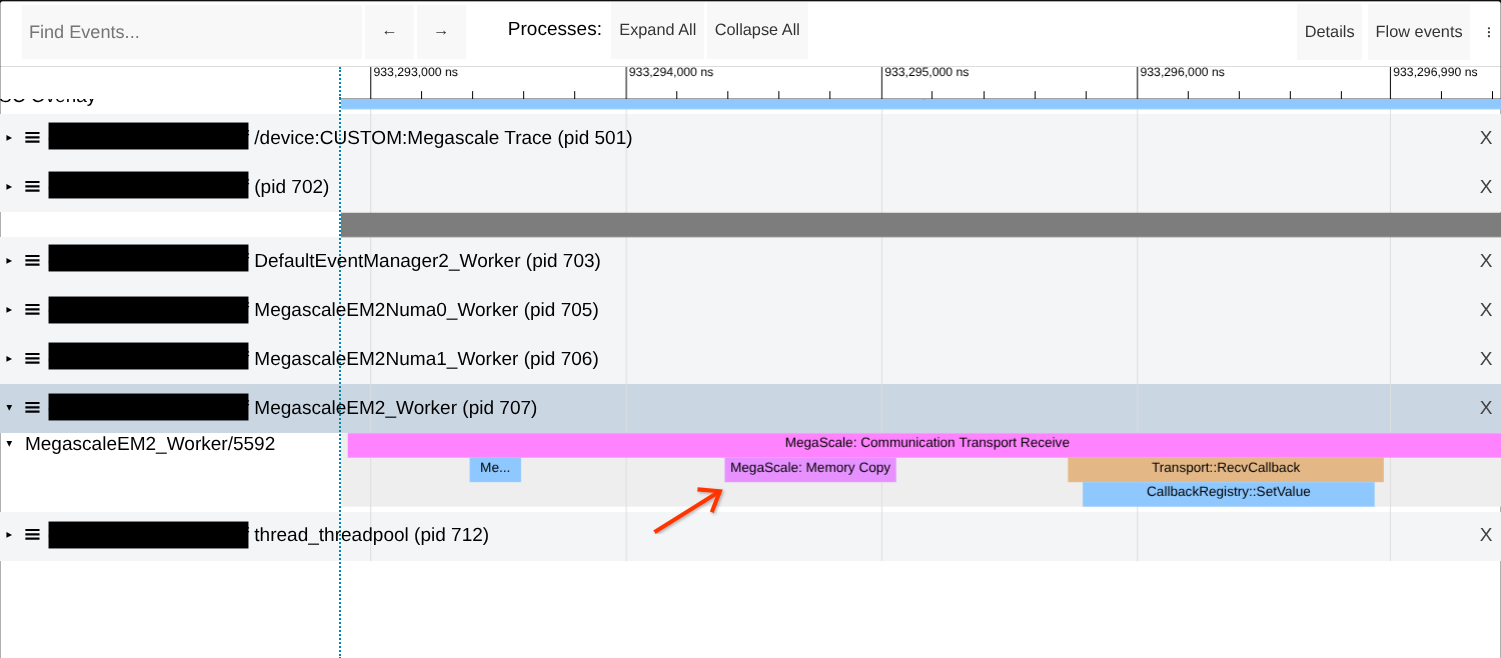Select the Transport::RecvCallback slice
This screenshot has height=658, width=1501.
tap(1225, 468)
